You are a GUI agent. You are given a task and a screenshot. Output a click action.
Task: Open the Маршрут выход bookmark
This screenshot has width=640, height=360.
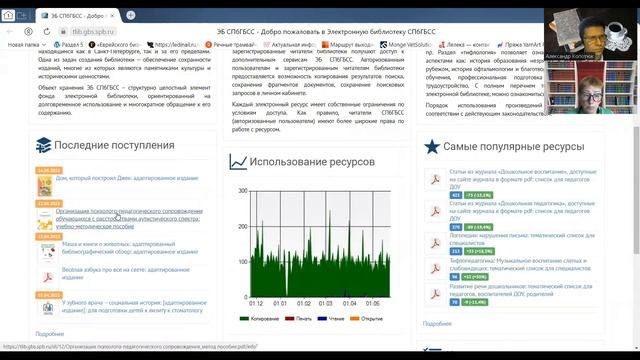[x=348, y=44]
